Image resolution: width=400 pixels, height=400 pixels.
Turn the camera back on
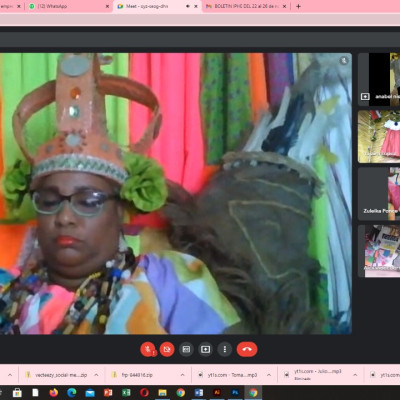(167, 349)
